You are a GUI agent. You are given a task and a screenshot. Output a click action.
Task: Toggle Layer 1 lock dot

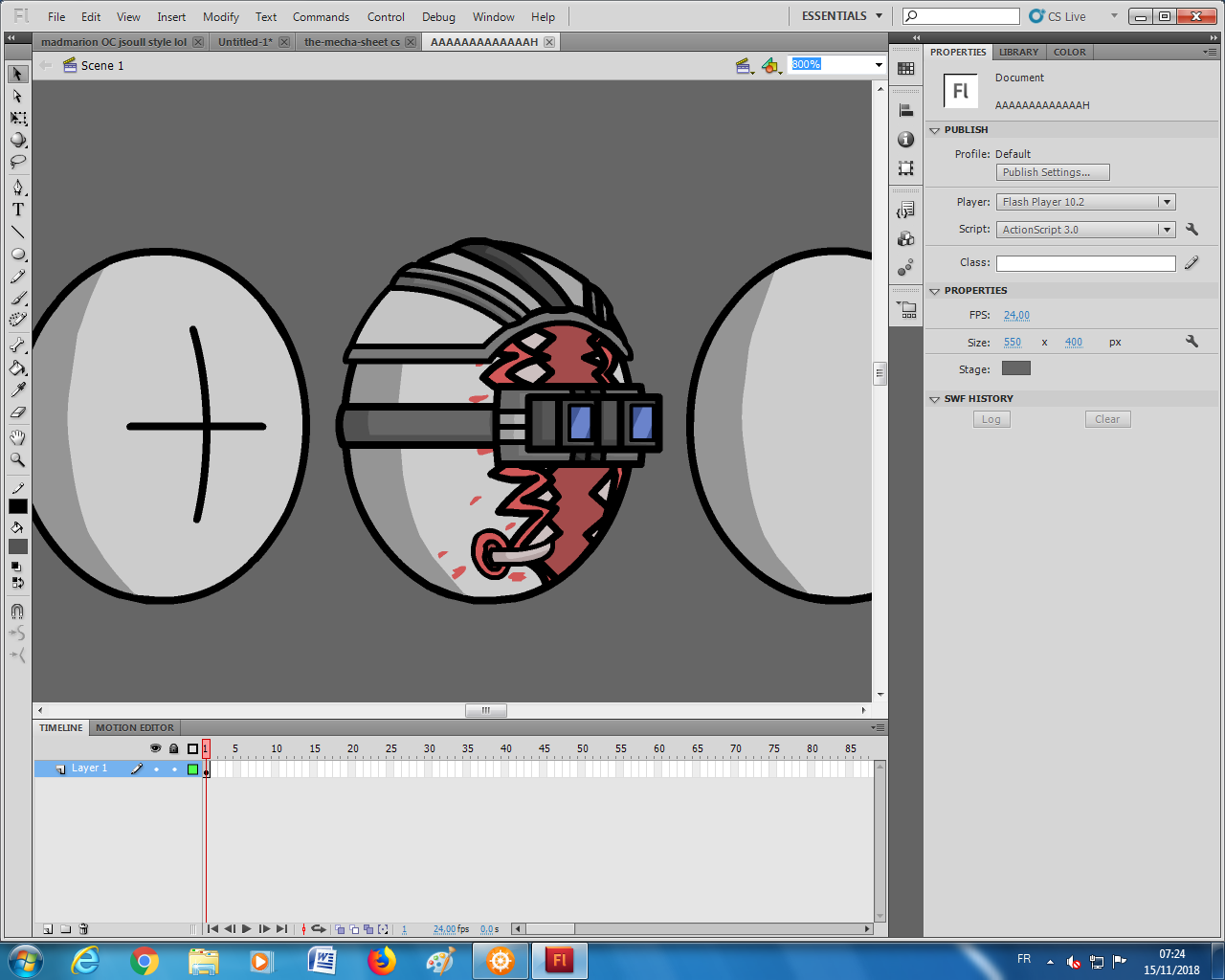point(174,769)
